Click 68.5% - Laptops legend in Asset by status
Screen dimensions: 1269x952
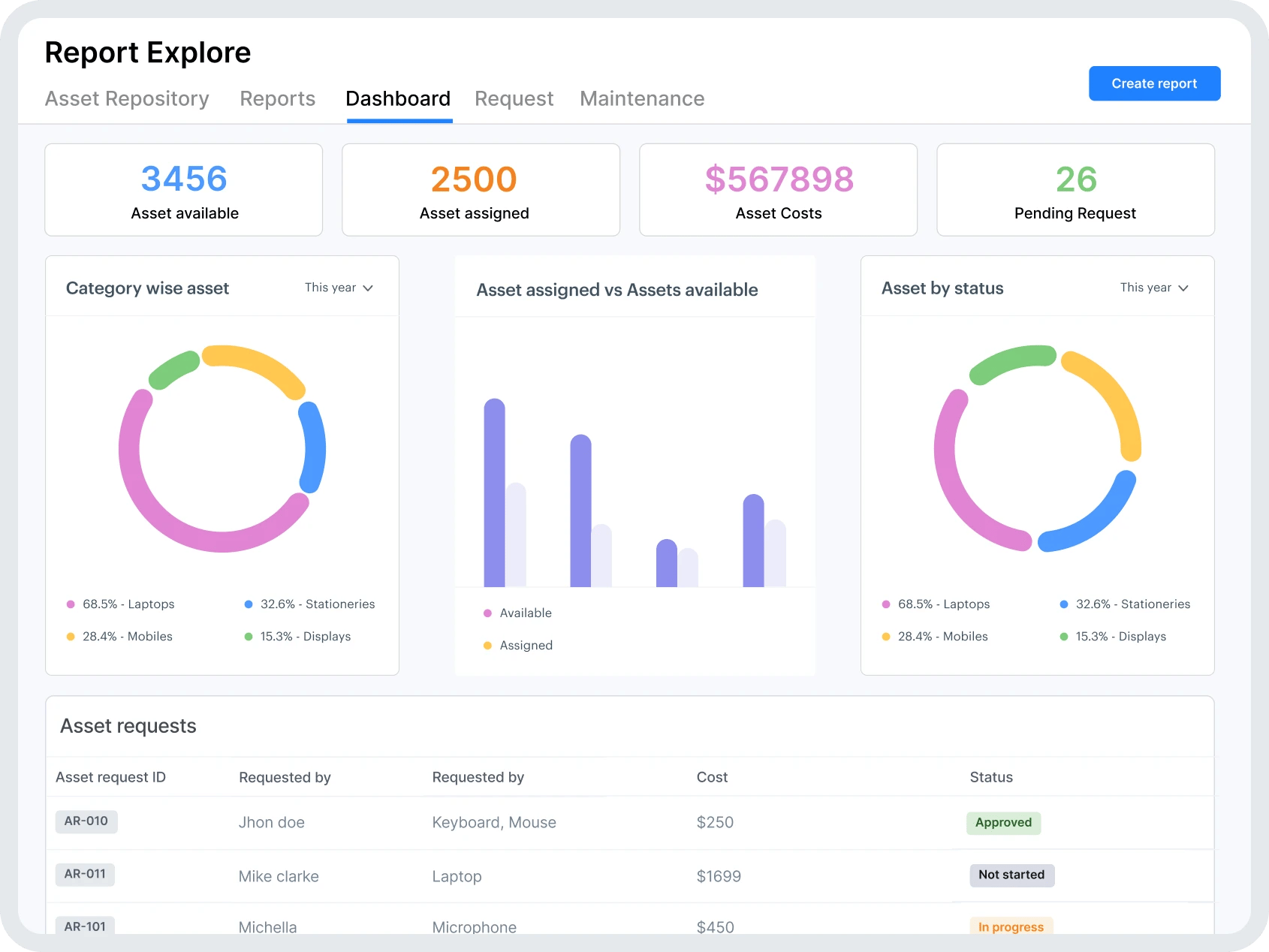[936, 604]
